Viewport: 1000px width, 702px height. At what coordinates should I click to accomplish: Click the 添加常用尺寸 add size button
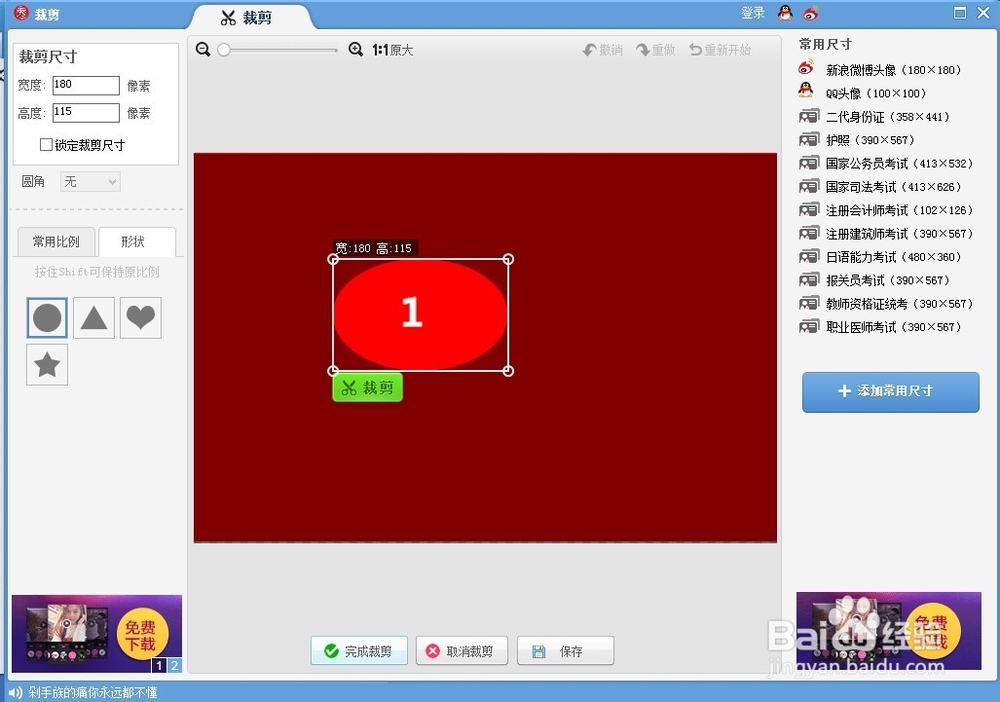pyautogui.click(x=889, y=393)
